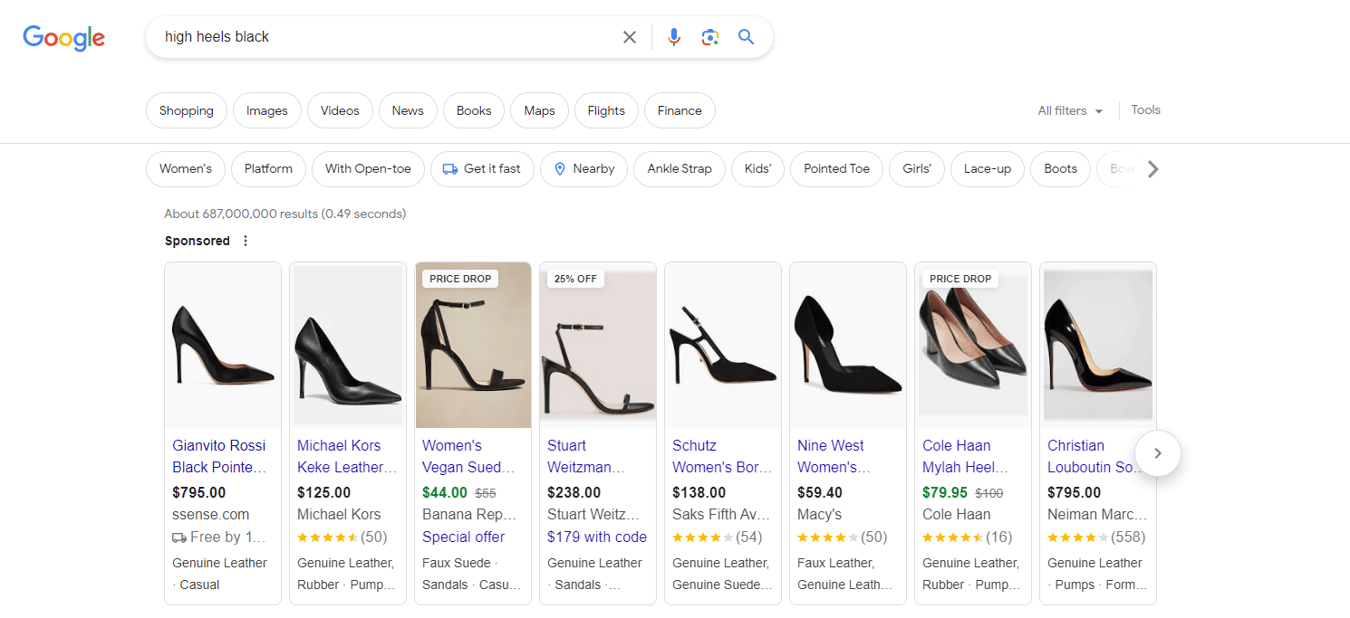The width and height of the screenshot is (1350, 618).
Task: Open the All filters dropdown
Action: [x=1069, y=111]
